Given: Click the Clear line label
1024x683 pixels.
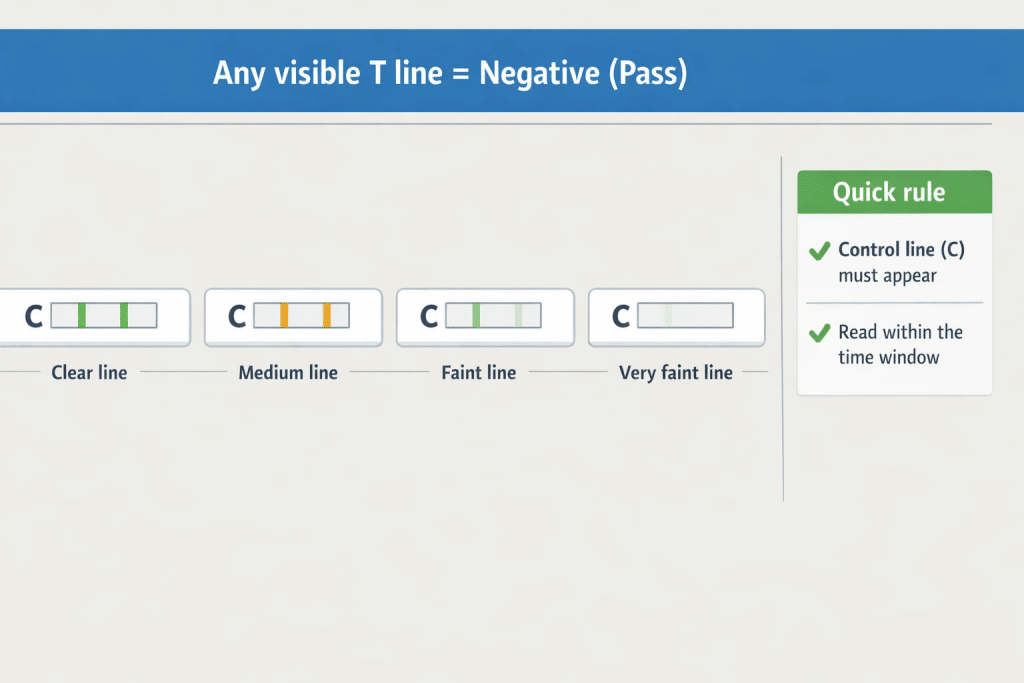Looking at the screenshot, I should pos(89,372).
